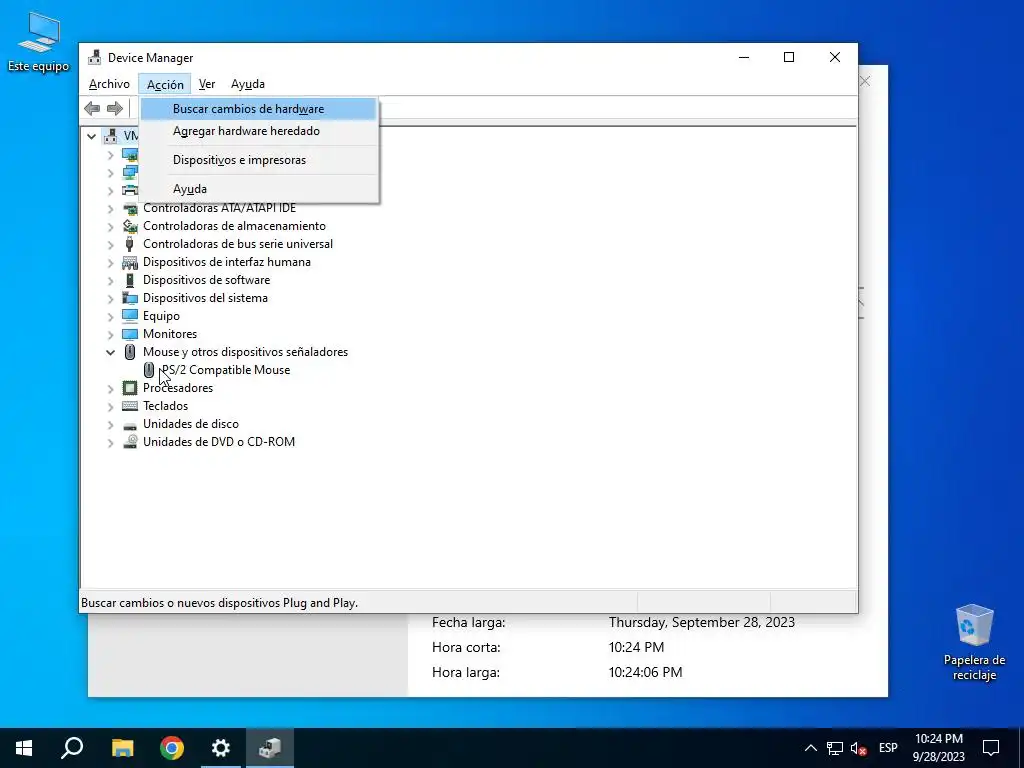Close the Acción menu via its label
1024x768 pixels.
tap(165, 84)
